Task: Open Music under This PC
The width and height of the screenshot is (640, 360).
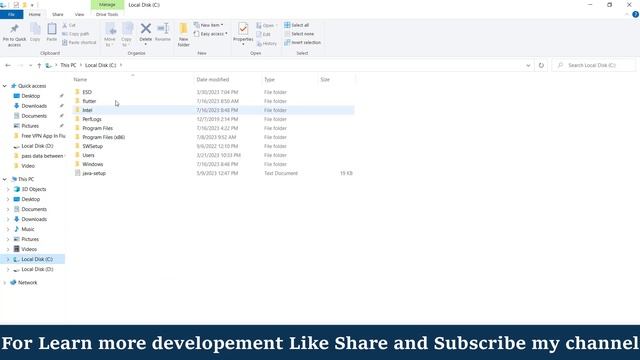Action: (x=28, y=229)
